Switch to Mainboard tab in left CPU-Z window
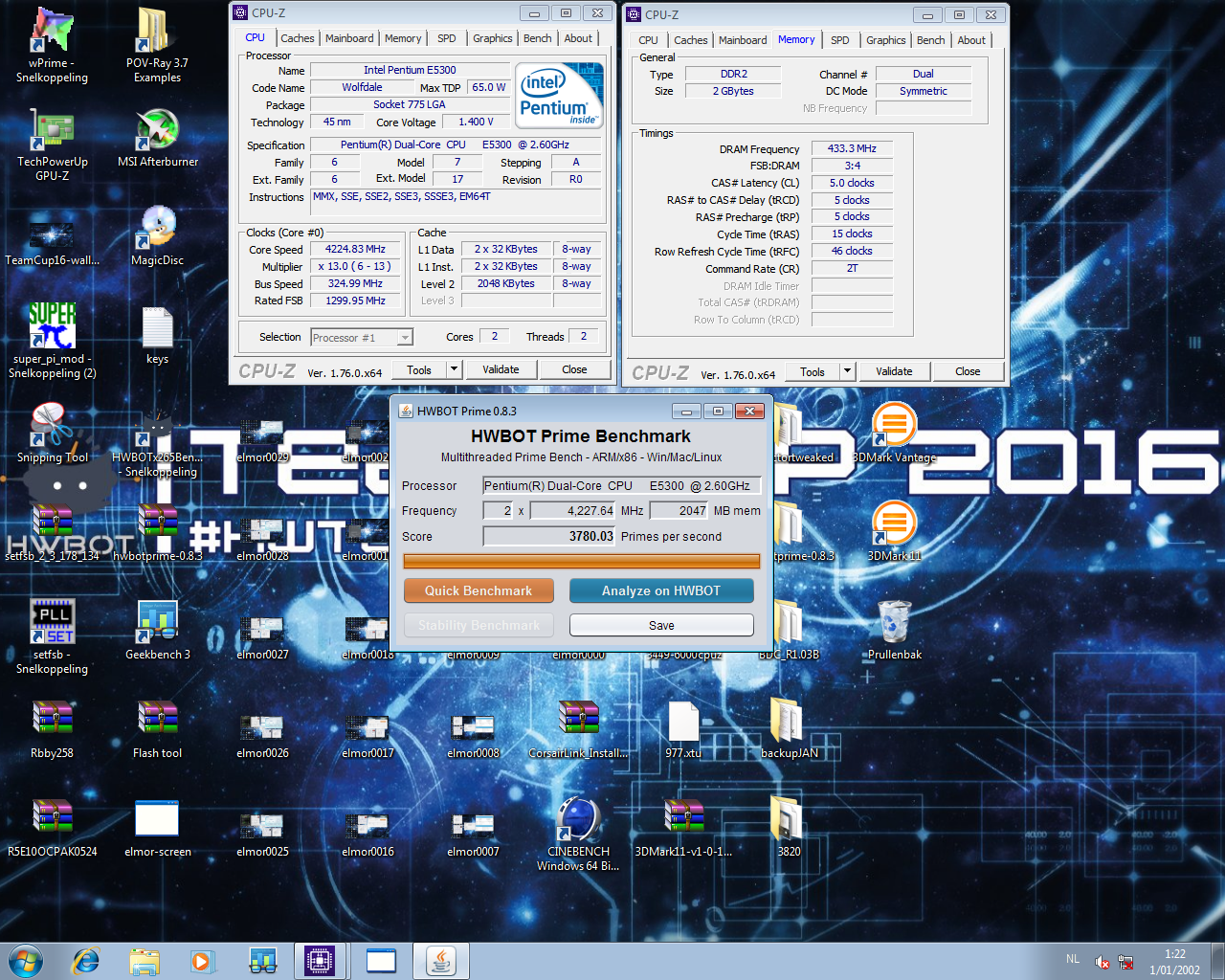 pos(349,38)
